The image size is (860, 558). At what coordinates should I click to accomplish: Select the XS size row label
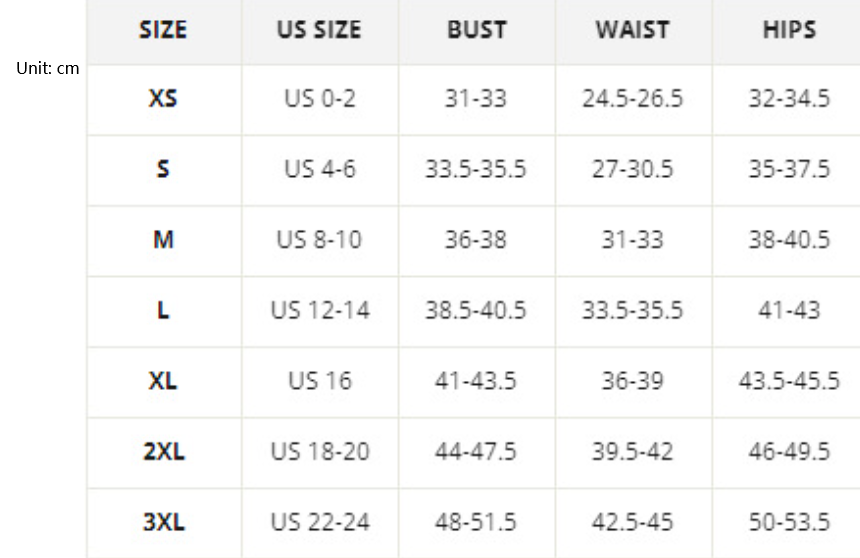pyautogui.click(x=163, y=99)
